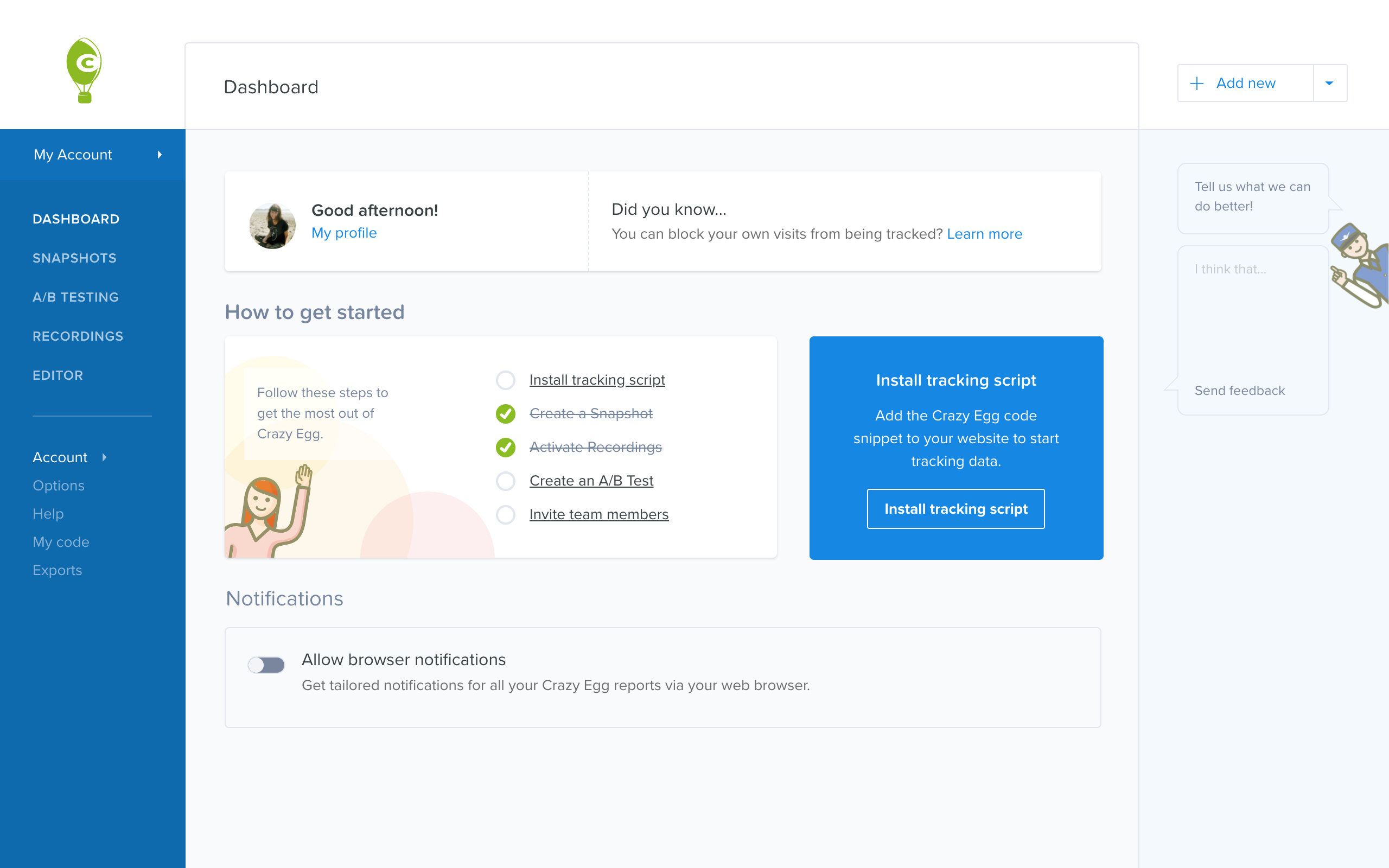Click the waving girl illustration
1389x868 pixels.
tap(270, 511)
